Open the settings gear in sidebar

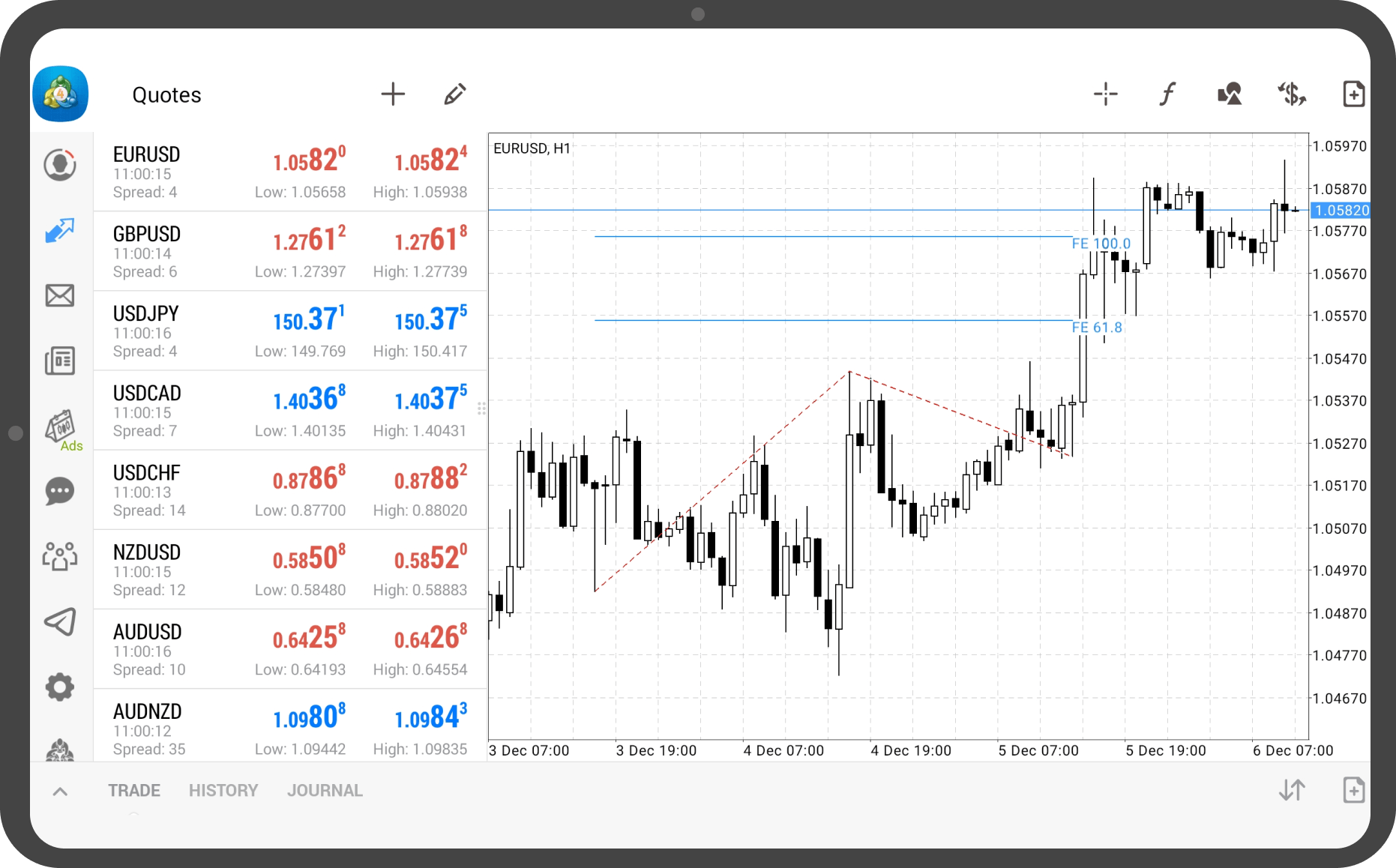(60, 687)
